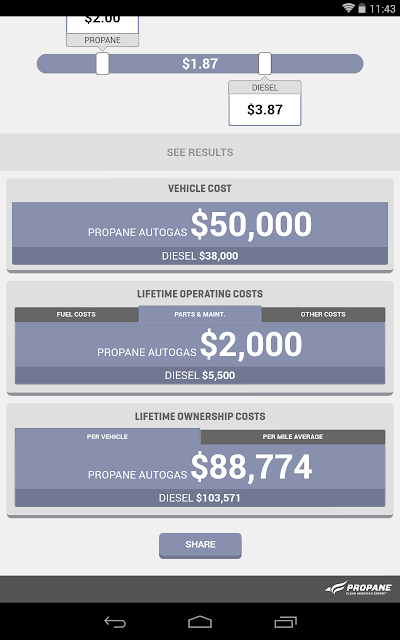Edit the propane price field above slider

102,23
